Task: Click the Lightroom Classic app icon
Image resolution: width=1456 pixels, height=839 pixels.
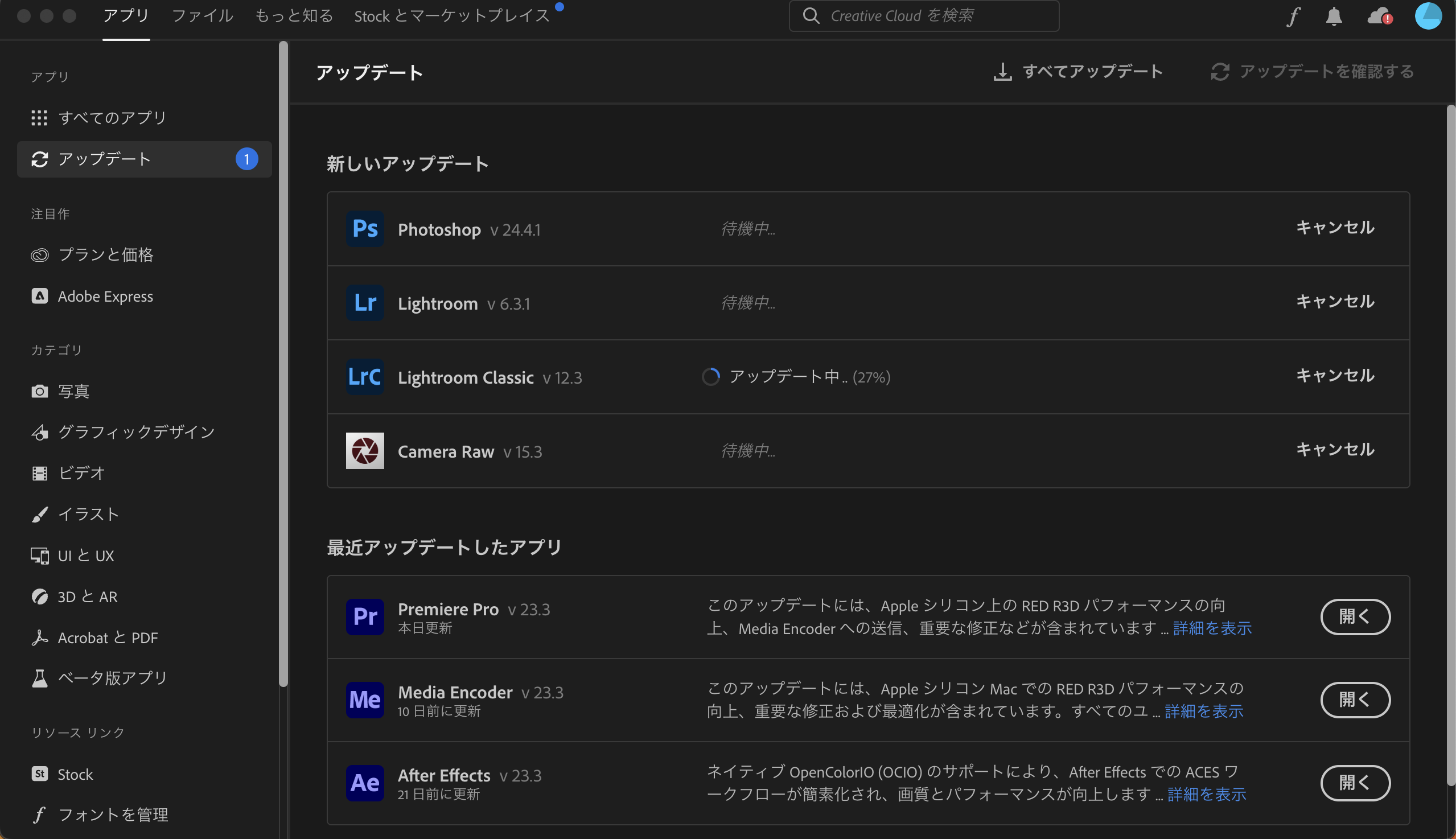Action: click(365, 377)
